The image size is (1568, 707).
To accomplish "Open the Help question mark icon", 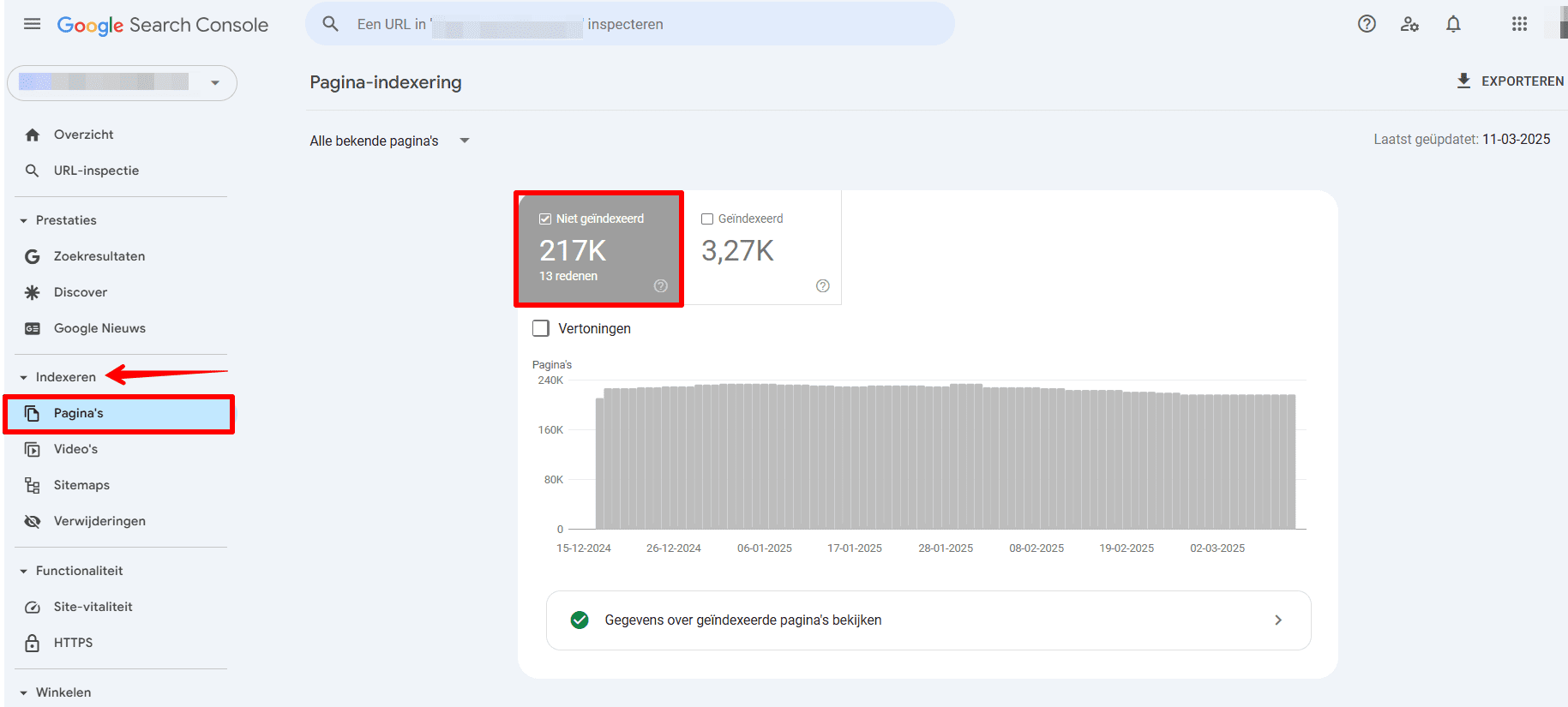I will click(1367, 24).
